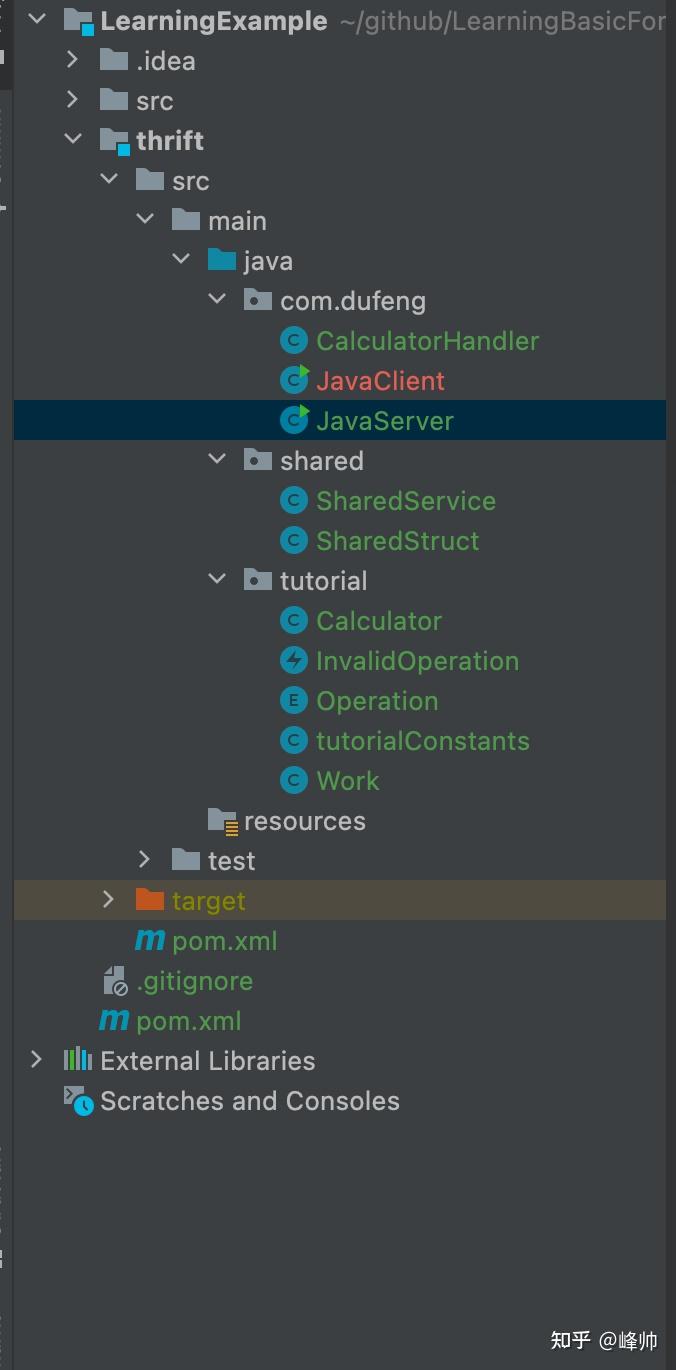
Task: Expand External Libraries node
Action: pyautogui.click(x=37, y=1060)
